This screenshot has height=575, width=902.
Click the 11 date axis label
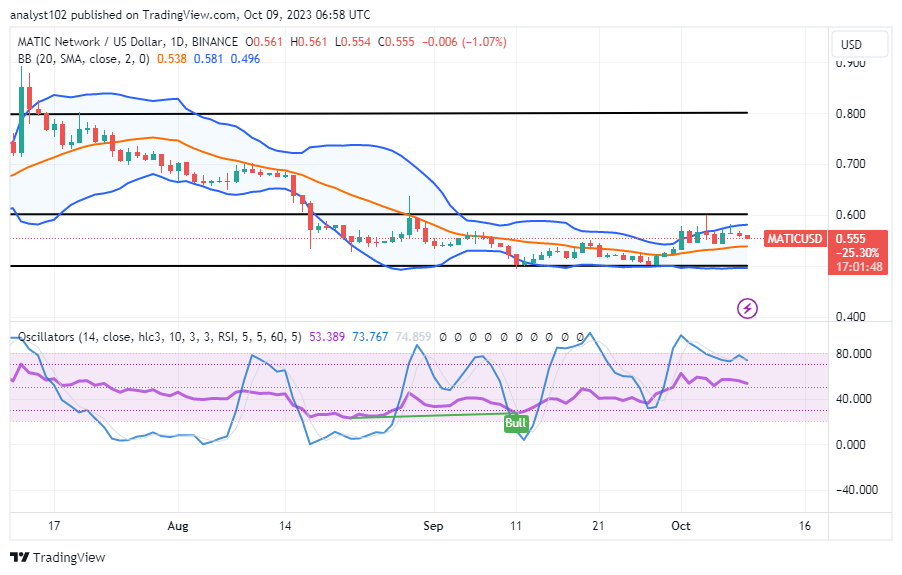(x=515, y=526)
